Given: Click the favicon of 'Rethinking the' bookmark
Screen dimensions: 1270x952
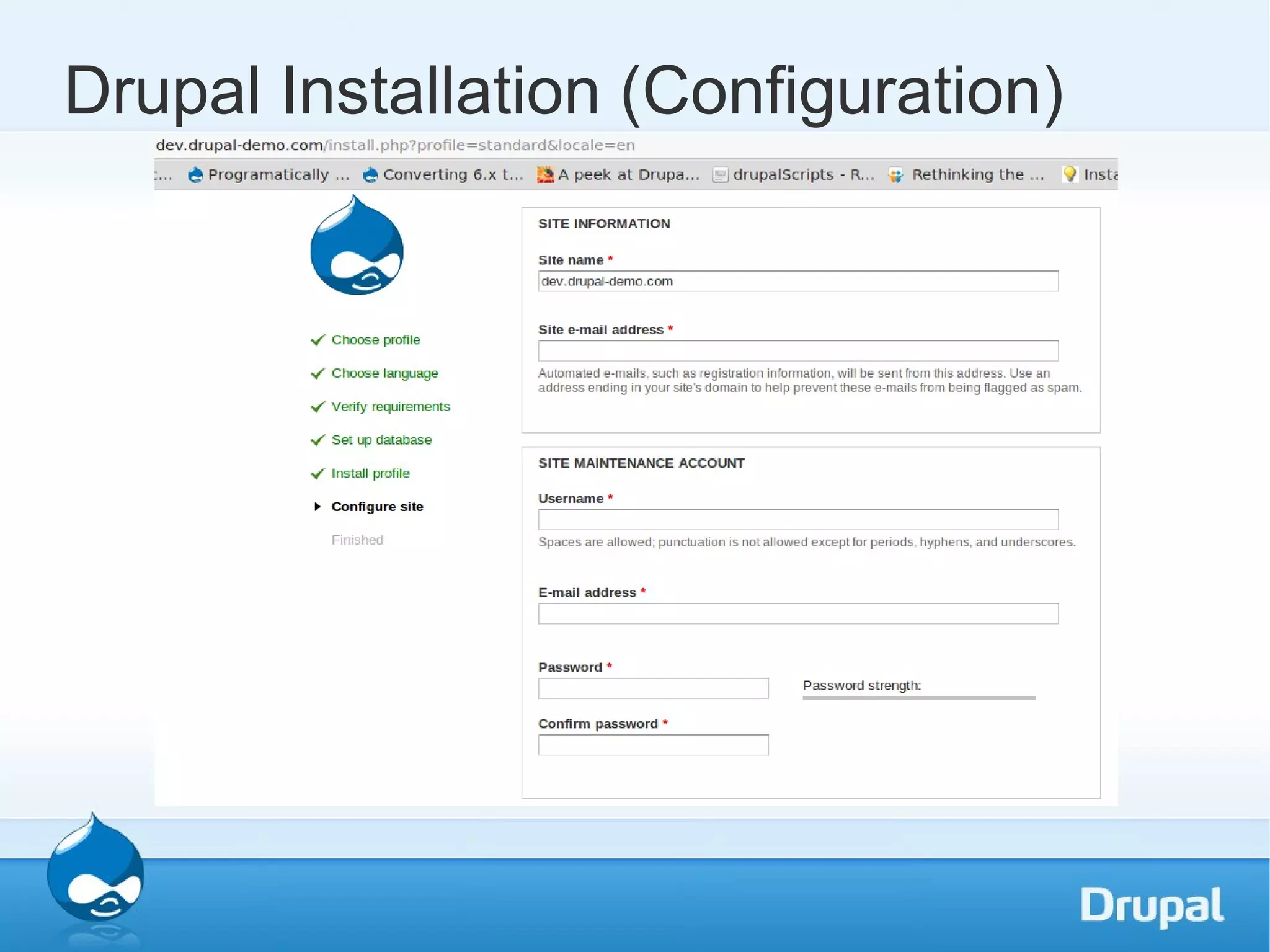Looking at the screenshot, I should pos(895,175).
